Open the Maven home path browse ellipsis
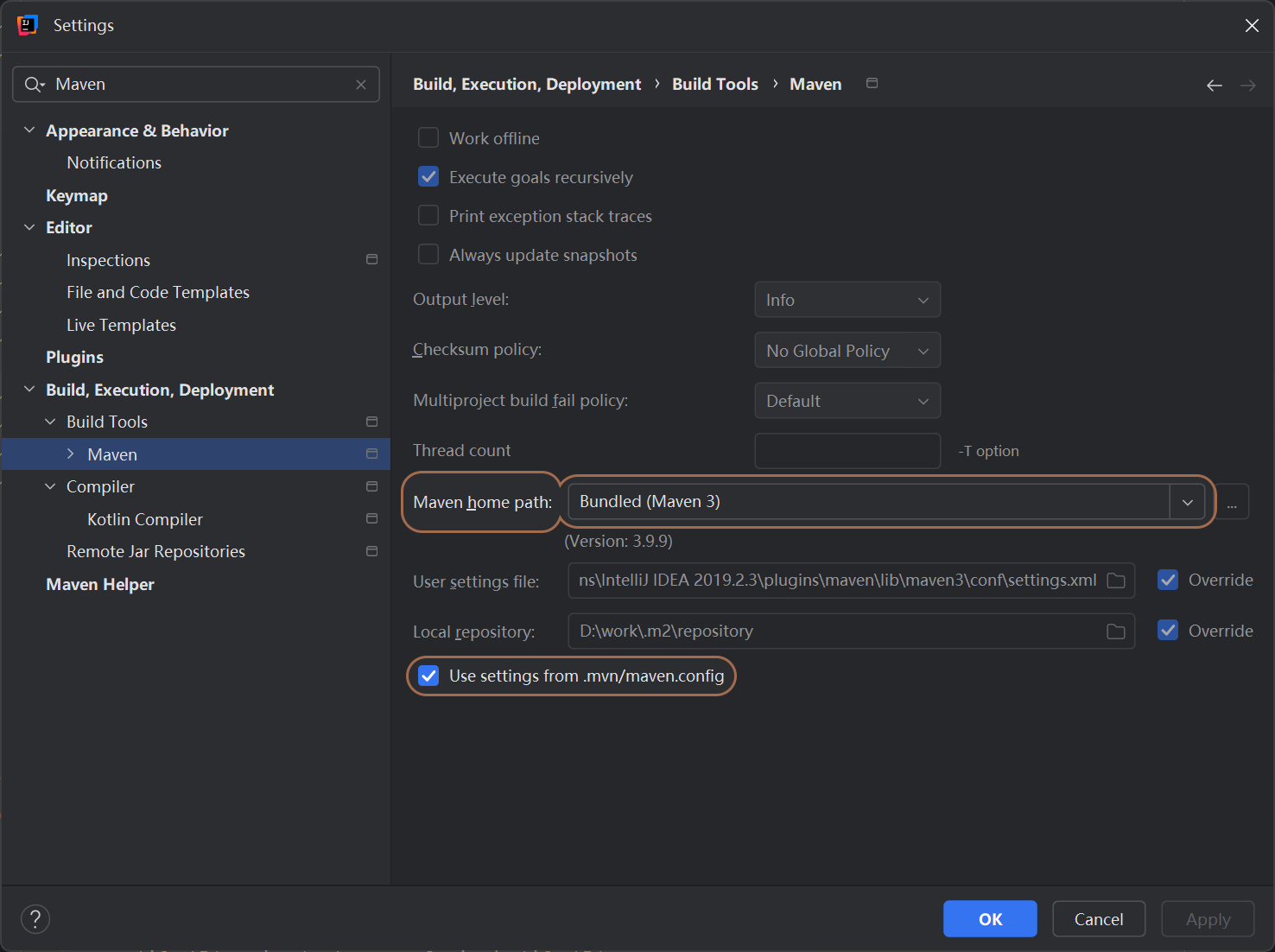This screenshot has height=952, width=1275. (1232, 502)
